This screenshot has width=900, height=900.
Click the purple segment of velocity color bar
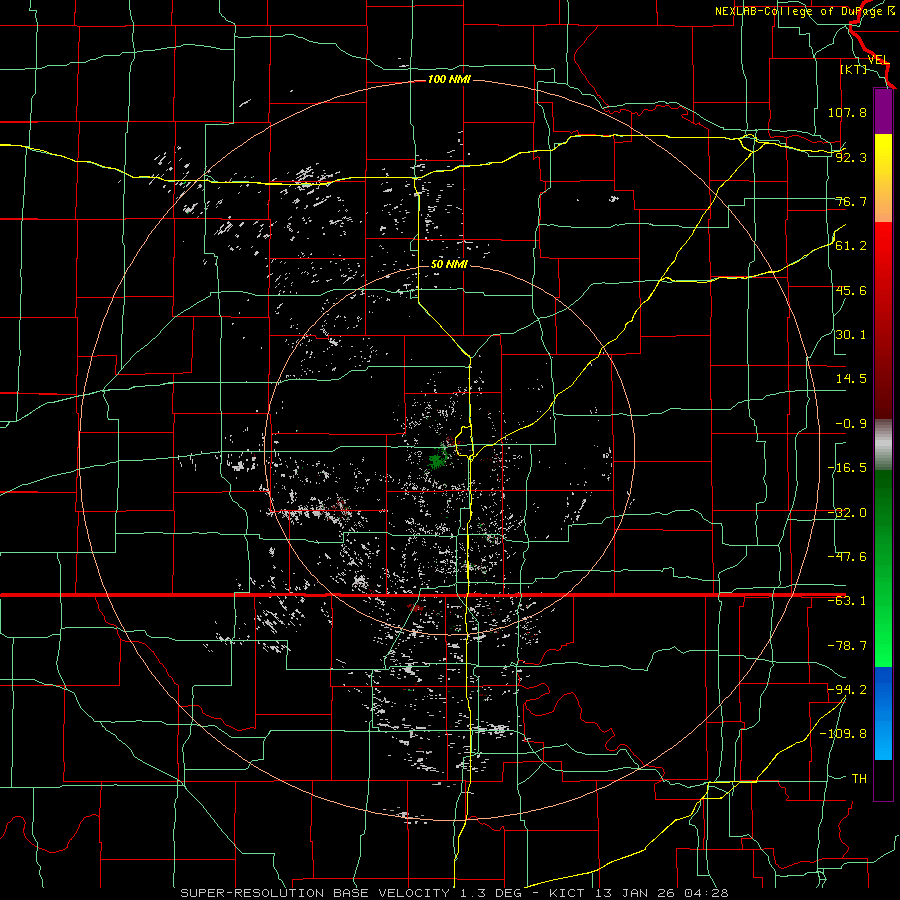[x=883, y=111]
